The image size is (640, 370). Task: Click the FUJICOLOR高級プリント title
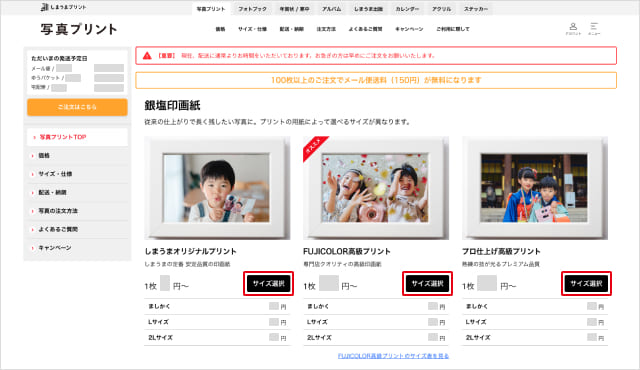pos(347,251)
